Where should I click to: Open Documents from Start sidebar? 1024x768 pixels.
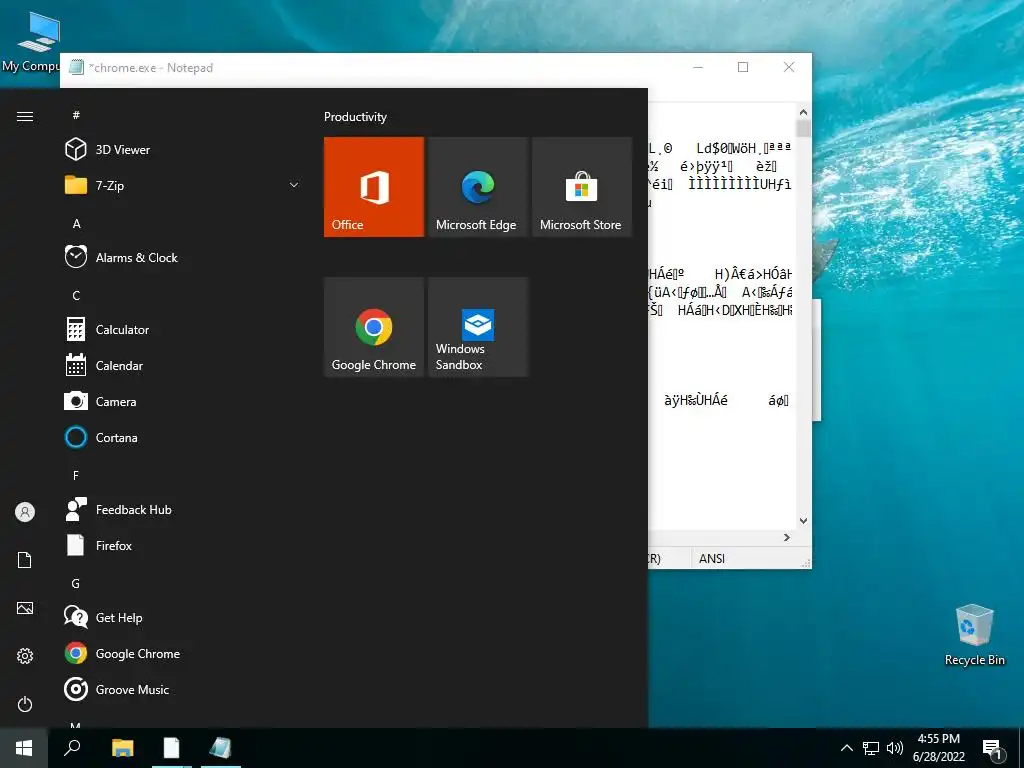25,560
